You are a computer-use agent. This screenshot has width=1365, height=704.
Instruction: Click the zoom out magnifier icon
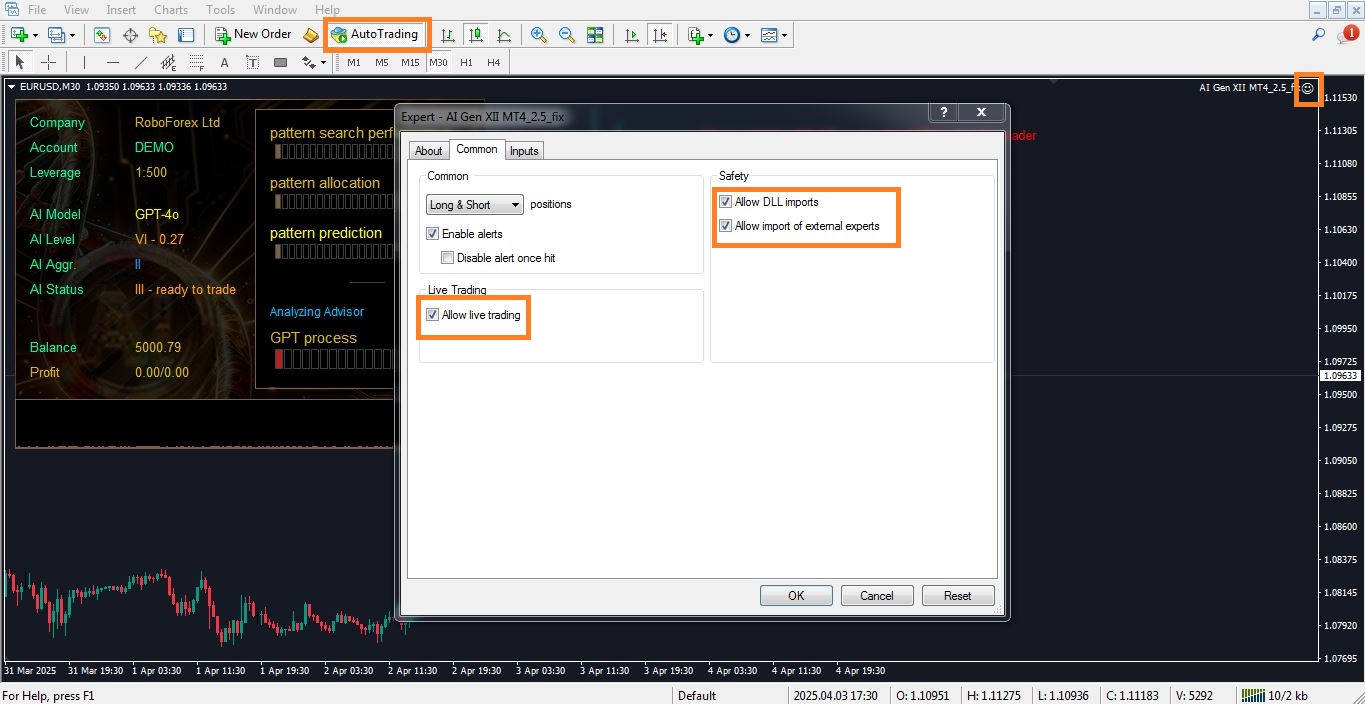(567, 35)
